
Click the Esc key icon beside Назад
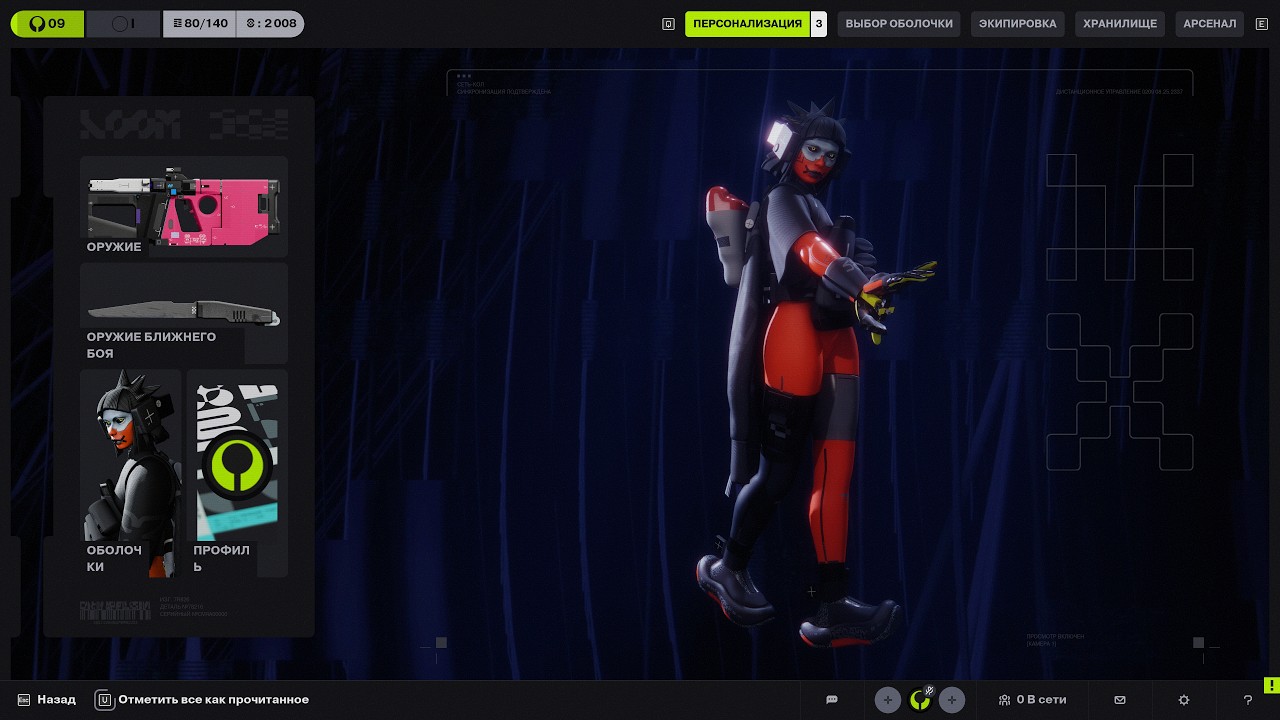pos(24,700)
